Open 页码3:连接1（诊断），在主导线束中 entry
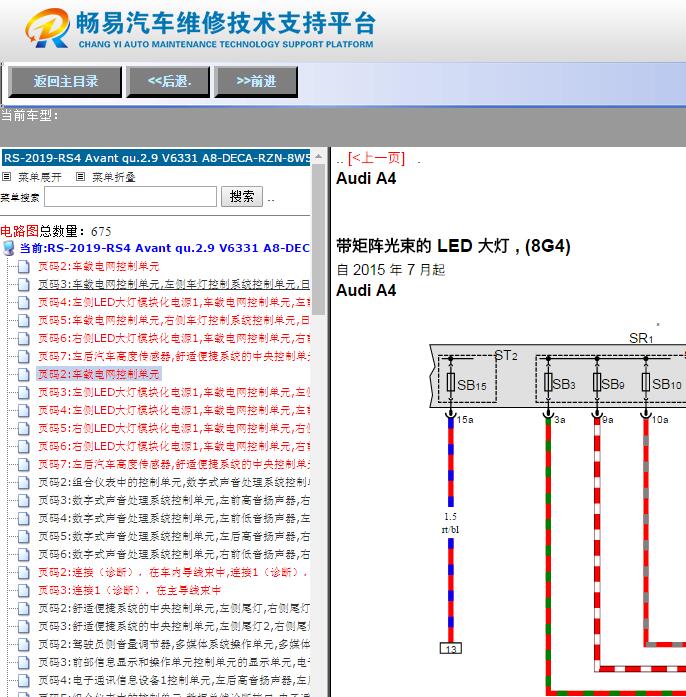This screenshot has height=697, width=686. [x=129, y=590]
